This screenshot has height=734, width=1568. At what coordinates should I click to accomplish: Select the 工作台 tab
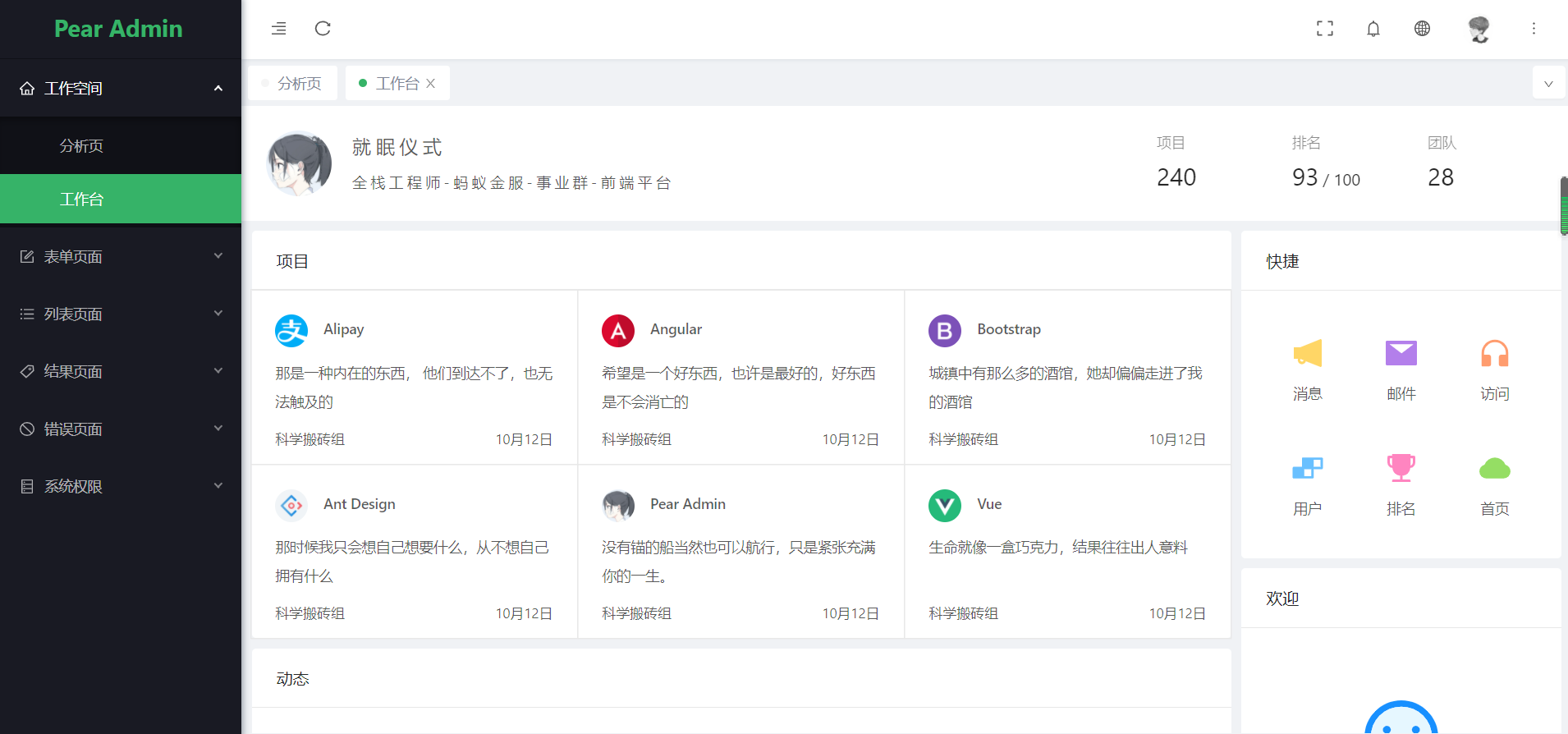point(397,83)
